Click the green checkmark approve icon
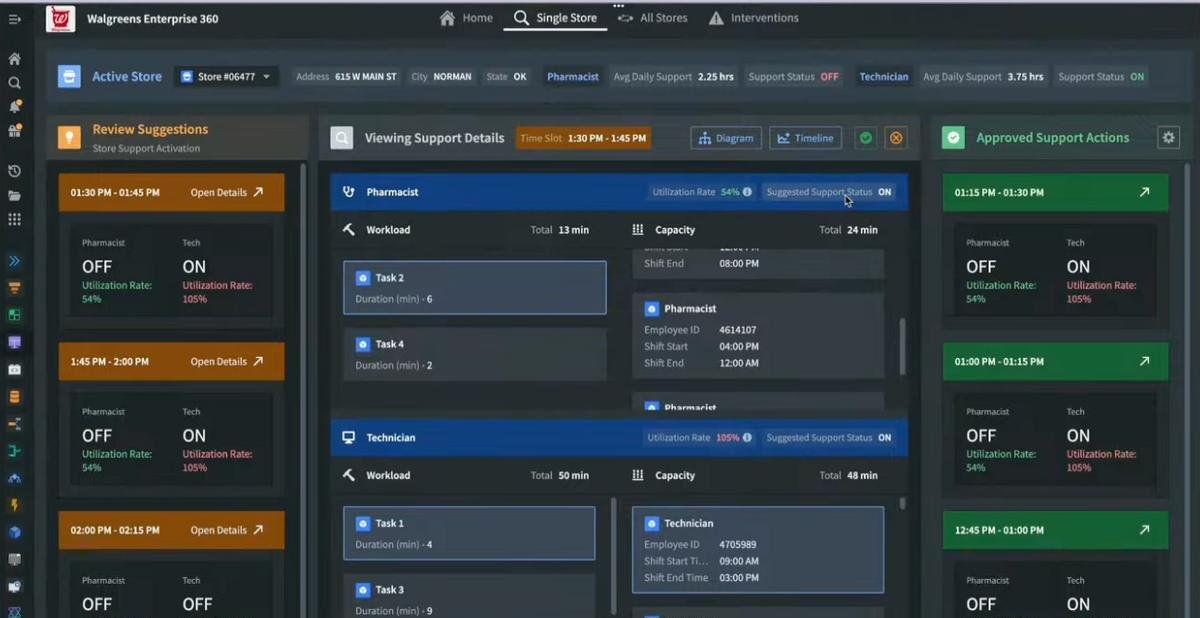The height and width of the screenshot is (618, 1200). click(866, 138)
